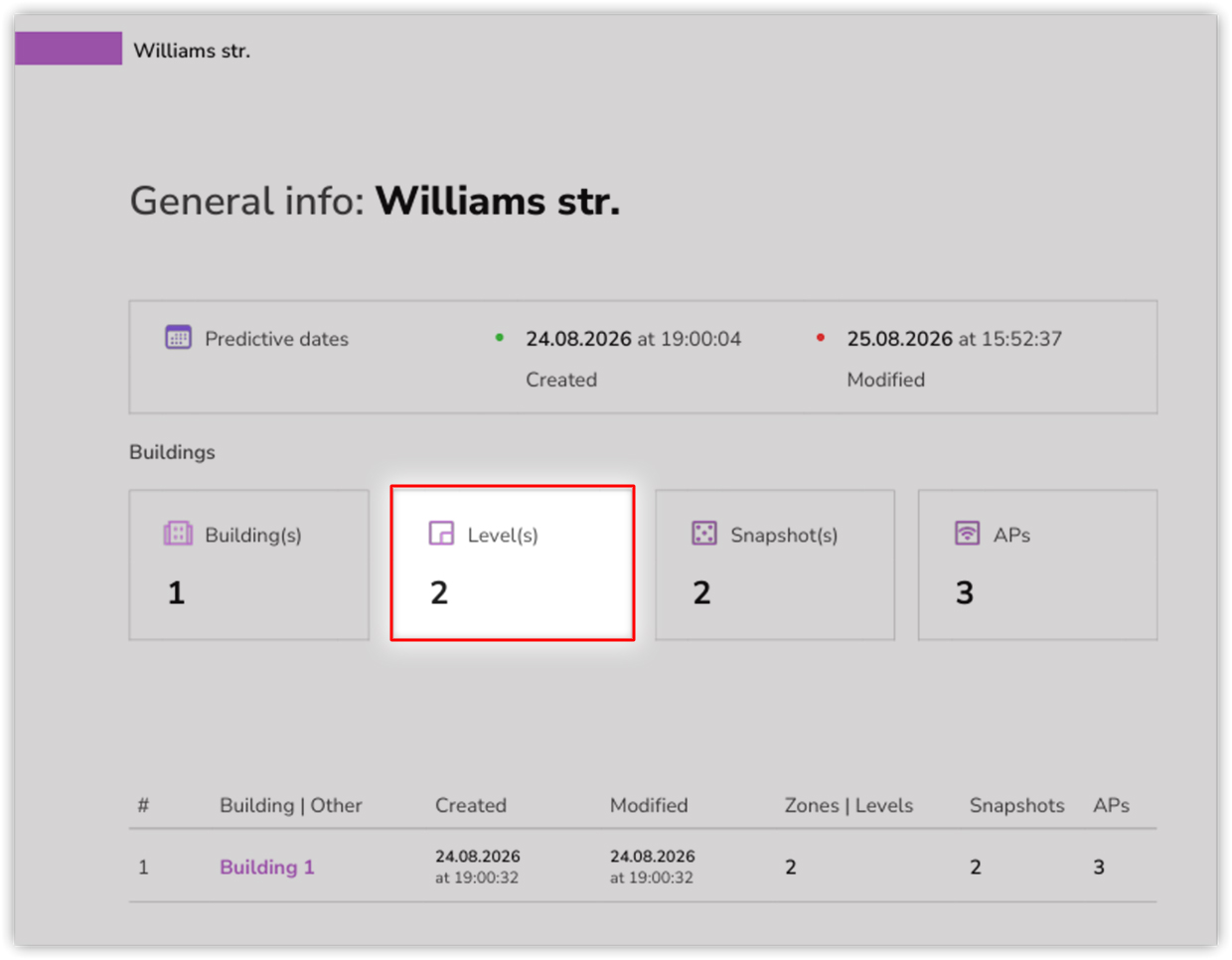Click the green Created status dot

point(500,338)
